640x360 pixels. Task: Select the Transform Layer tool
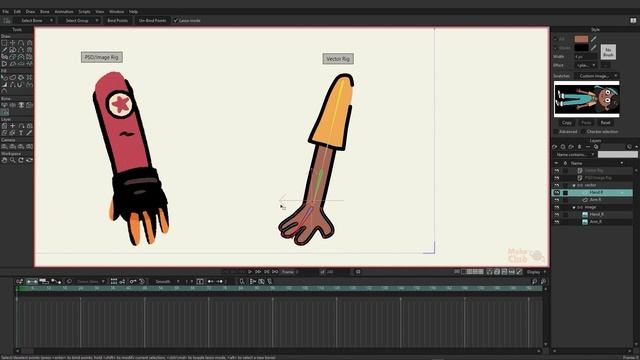tap(4, 126)
